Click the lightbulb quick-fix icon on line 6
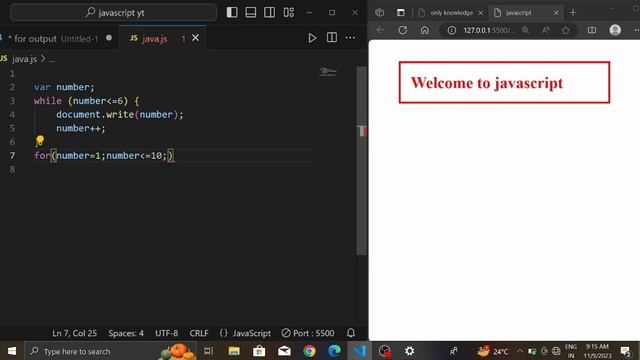 pos(40,141)
